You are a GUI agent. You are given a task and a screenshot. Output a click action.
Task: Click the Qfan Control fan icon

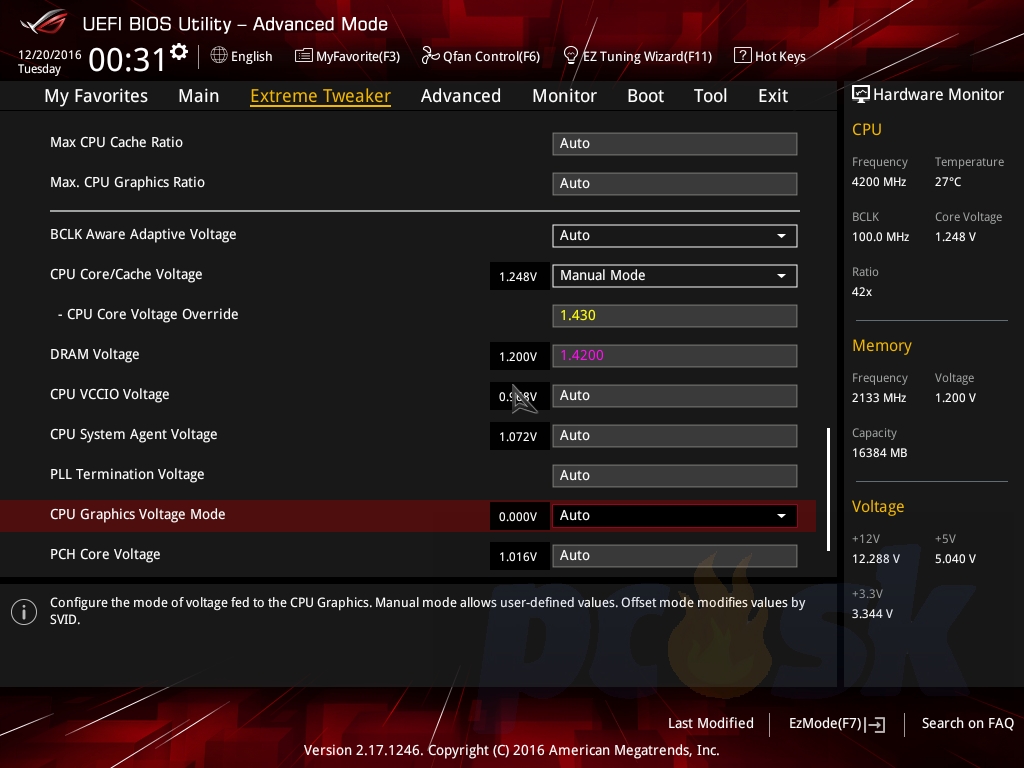[x=430, y=56]
